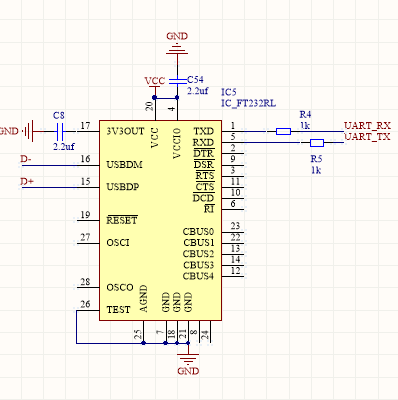Image resolution: width=398 pixels, height=400 pixels.
Task: Select the 2.2uf value of C54
Action: (x=198, y=91)
